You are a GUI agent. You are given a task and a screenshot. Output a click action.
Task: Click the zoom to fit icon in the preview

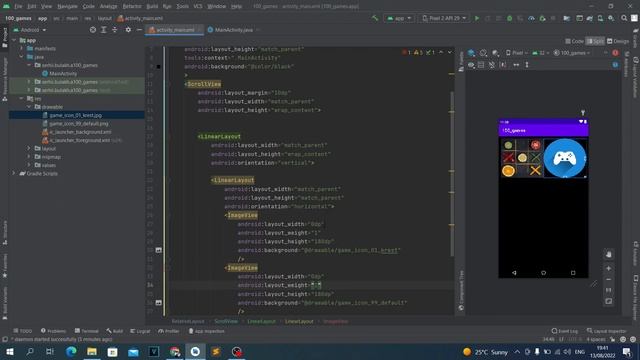(x=609, y=301)
